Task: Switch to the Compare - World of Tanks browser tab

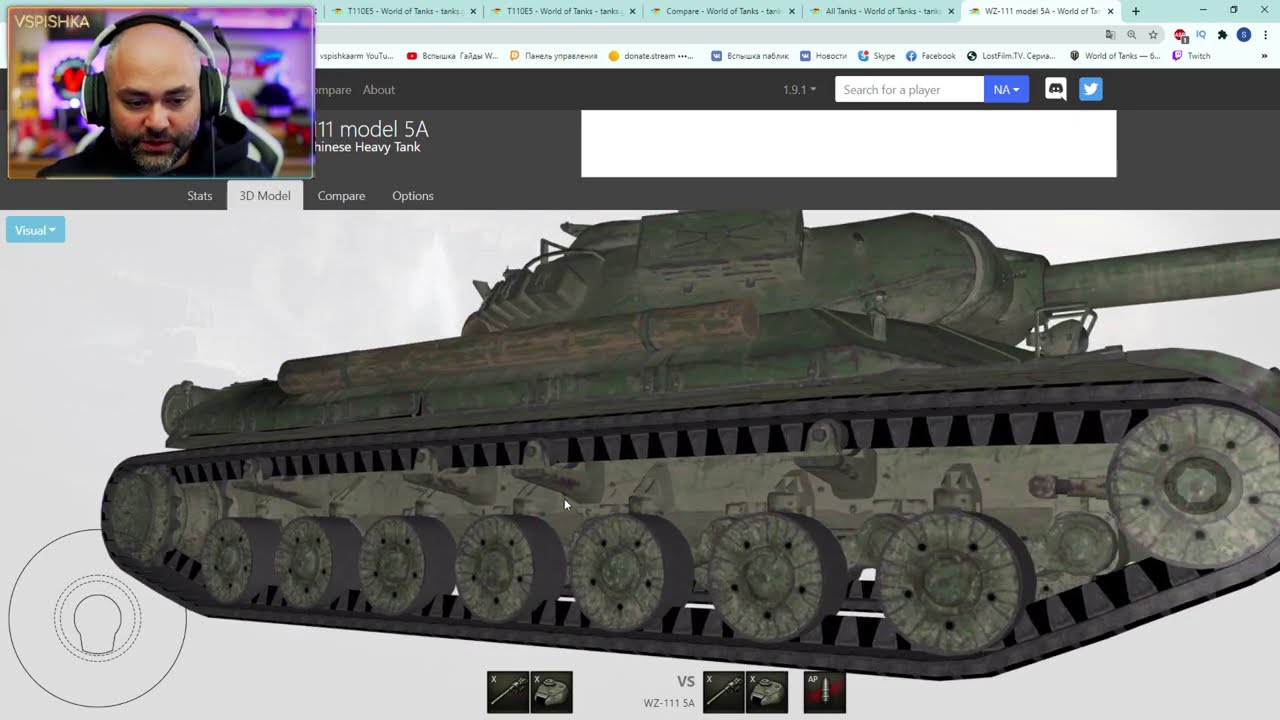Action: 722,11
